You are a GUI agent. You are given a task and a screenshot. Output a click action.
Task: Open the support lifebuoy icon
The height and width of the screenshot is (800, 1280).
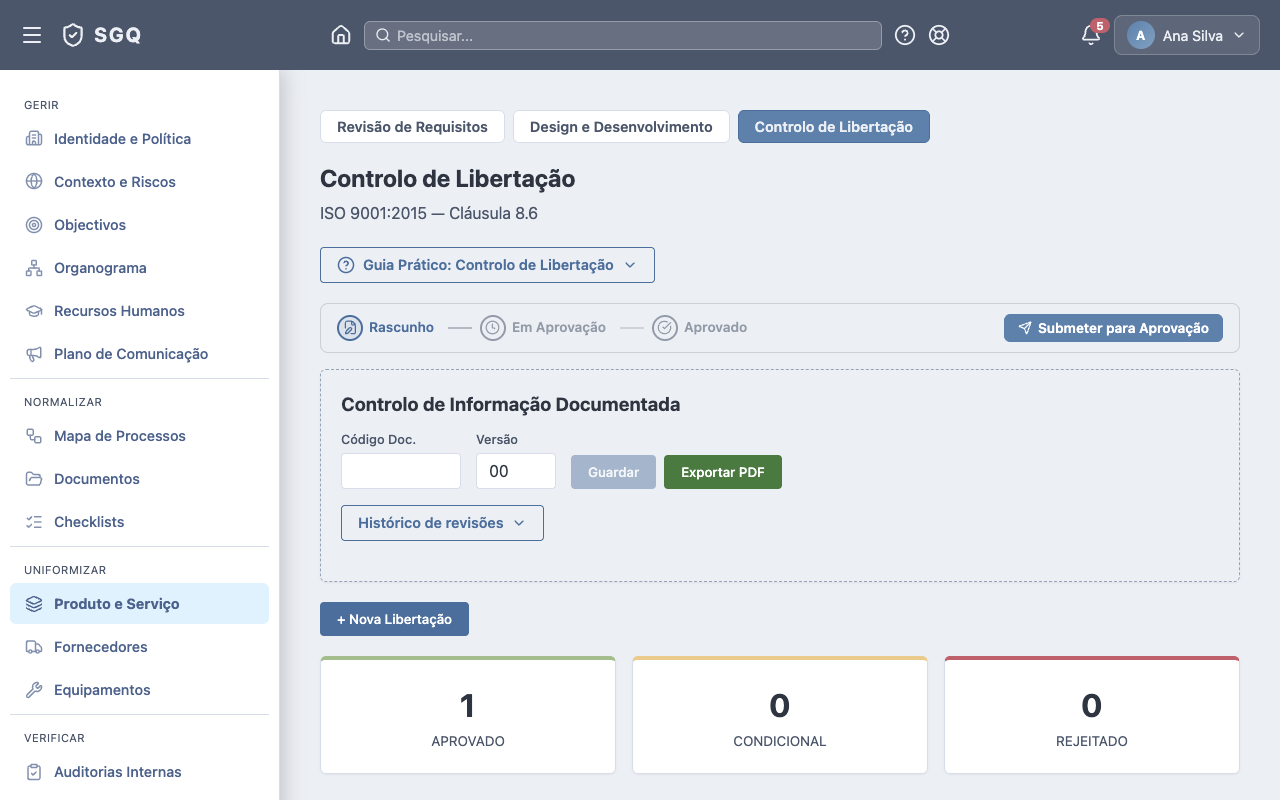pyautogui.click(x=939, y=35)
